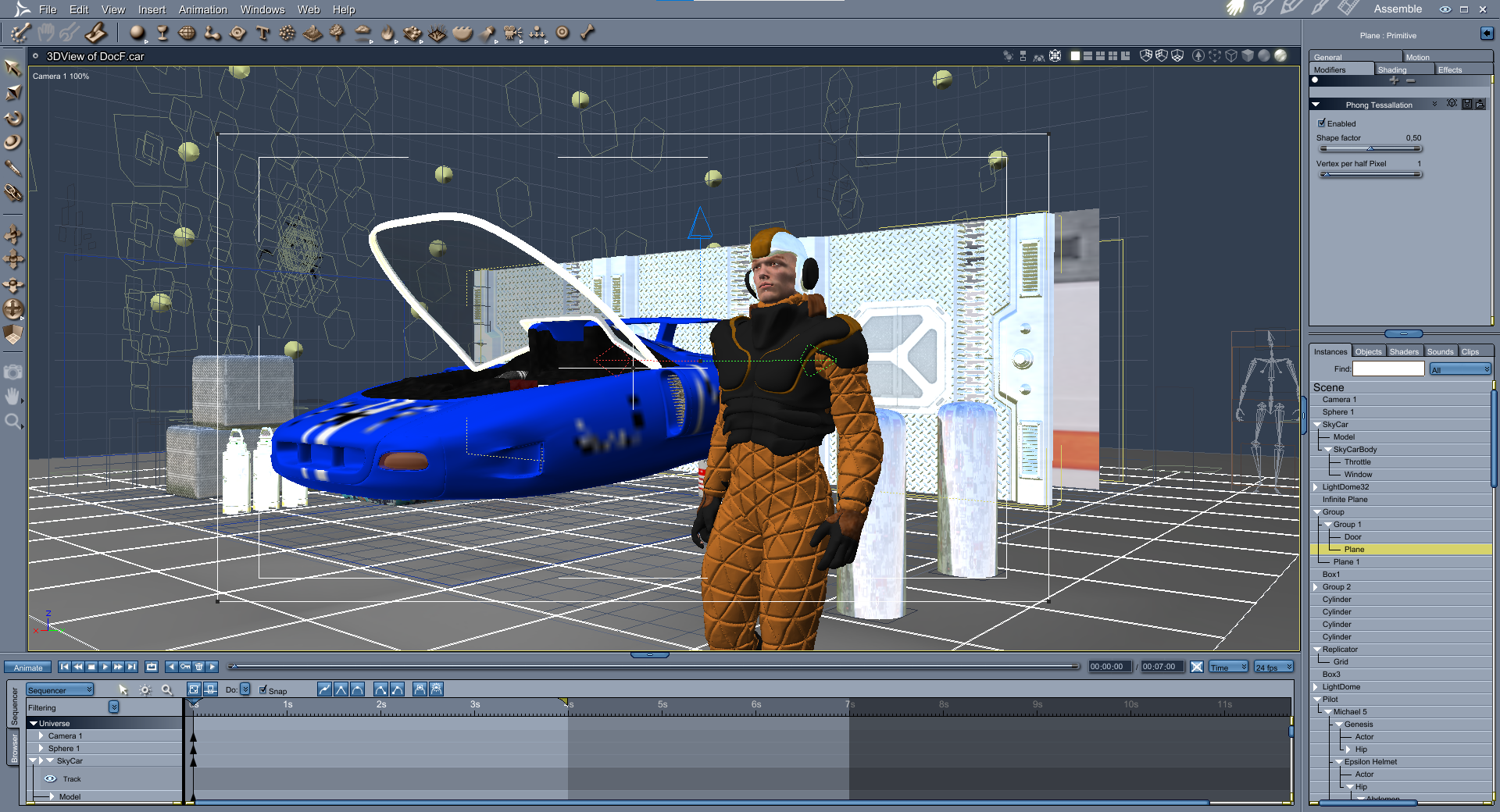Expand the LightDome32 tree item

click(1316, 487)
